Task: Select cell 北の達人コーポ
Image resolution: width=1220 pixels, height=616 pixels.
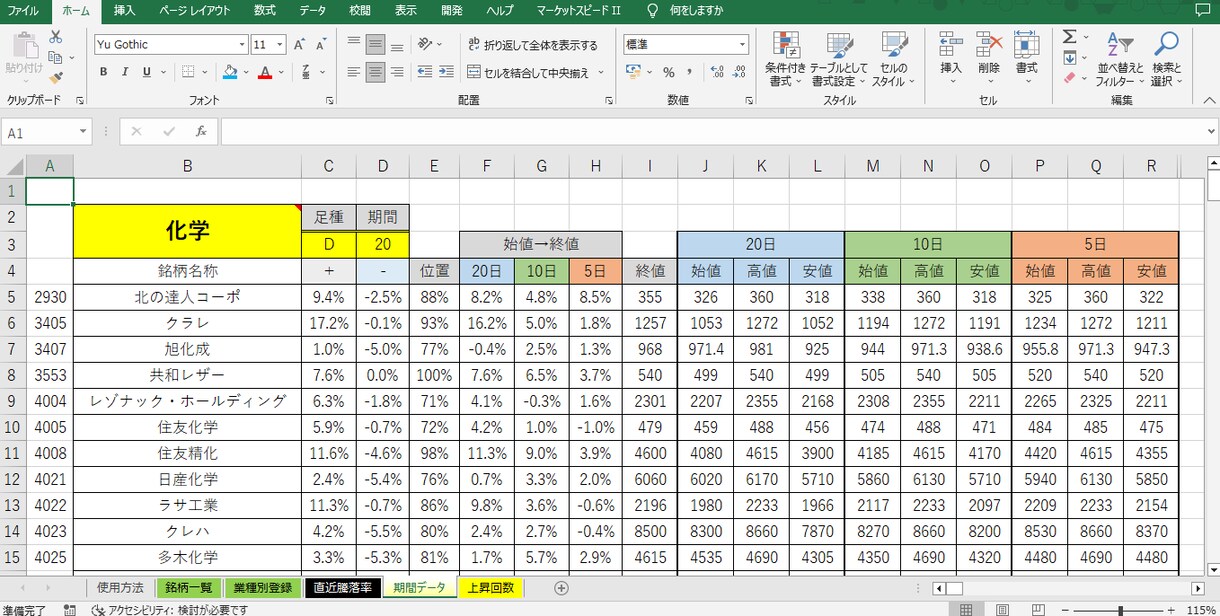Action: pyautogui.click(x=187, y=297)
